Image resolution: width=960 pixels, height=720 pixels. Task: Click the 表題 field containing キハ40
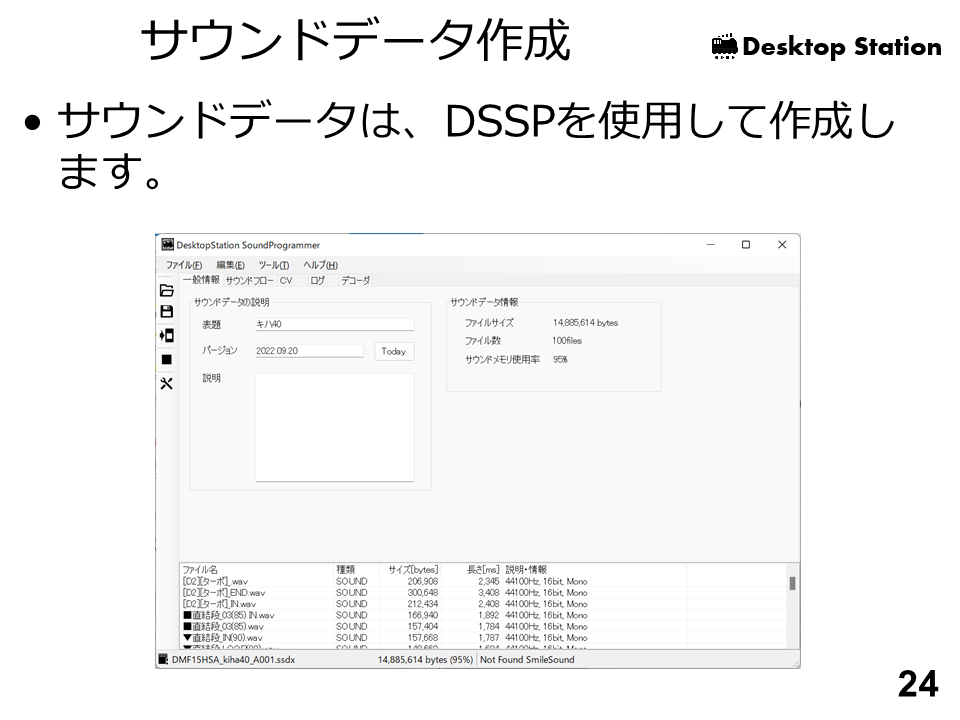pyautogui.click(x=334, y=324)
